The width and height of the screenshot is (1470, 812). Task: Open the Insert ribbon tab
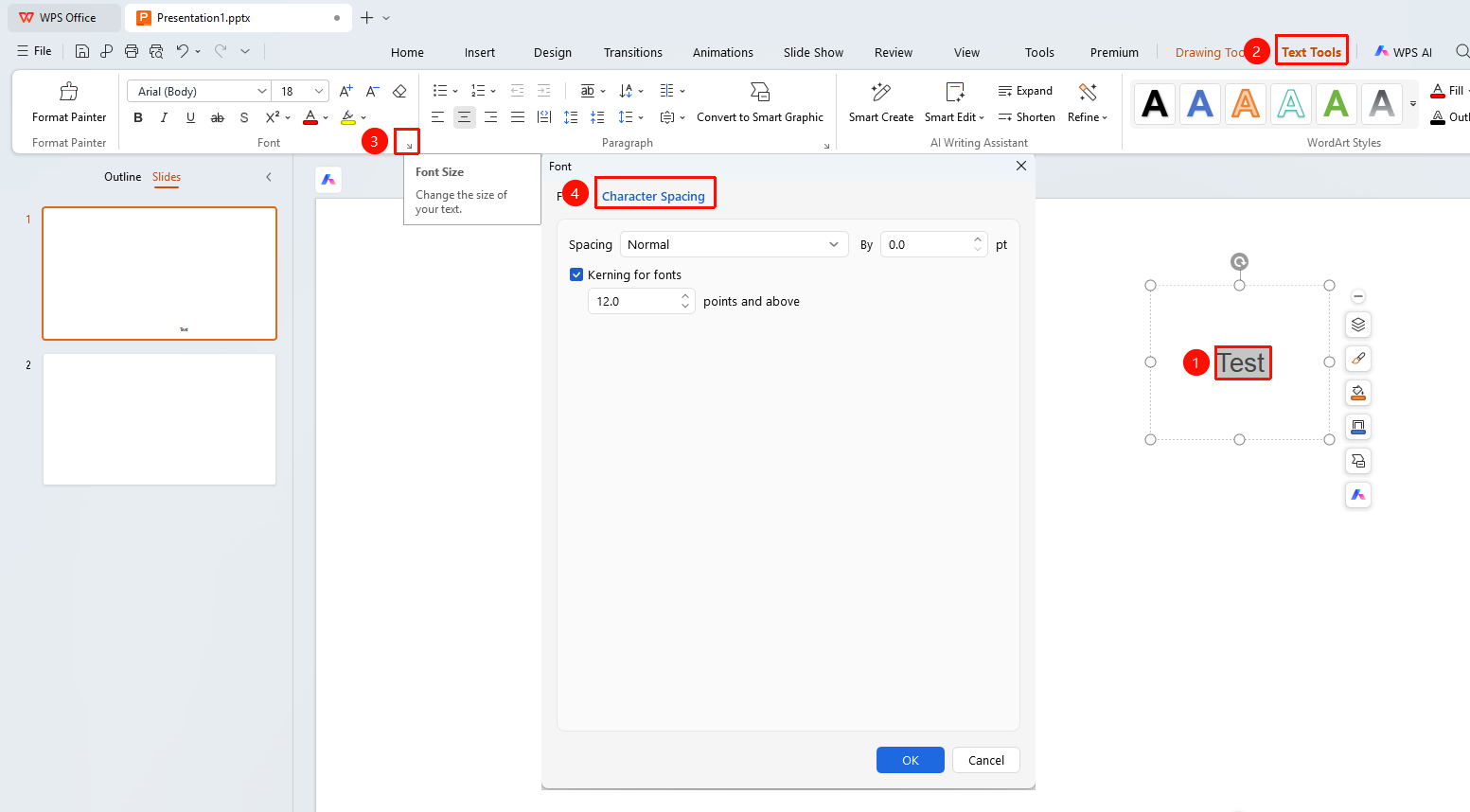[x=480, y=52]
